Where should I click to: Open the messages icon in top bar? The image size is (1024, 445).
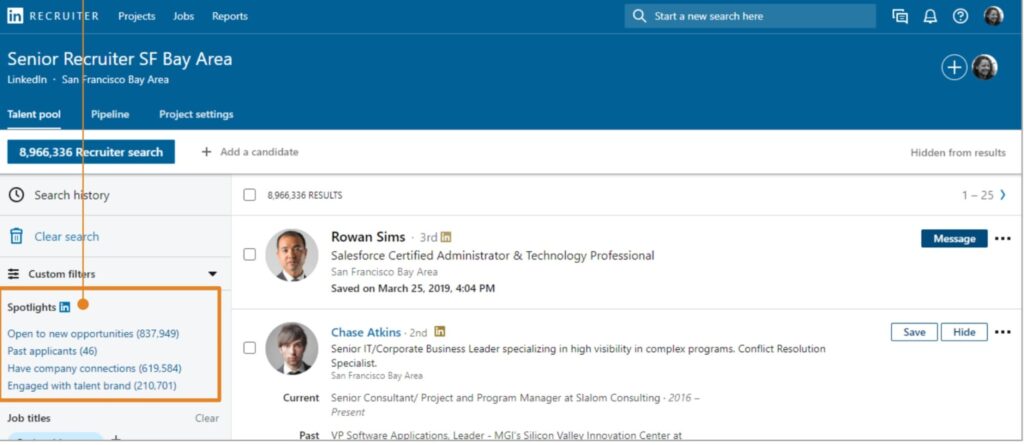900,16
